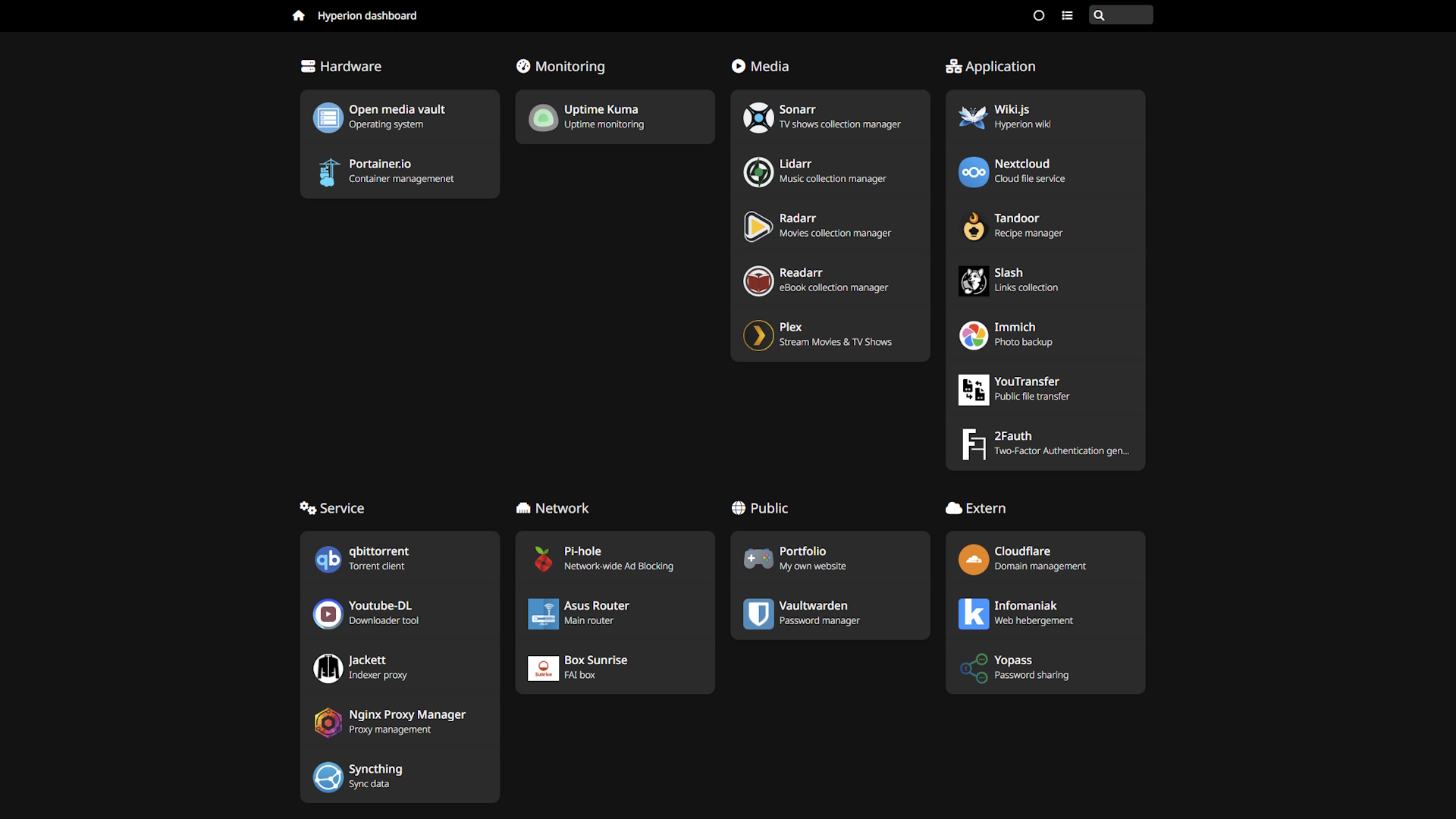Click the Application group heading
Image resolution: width=1456 pixels, height=819 pixels.
pos(990,67)
